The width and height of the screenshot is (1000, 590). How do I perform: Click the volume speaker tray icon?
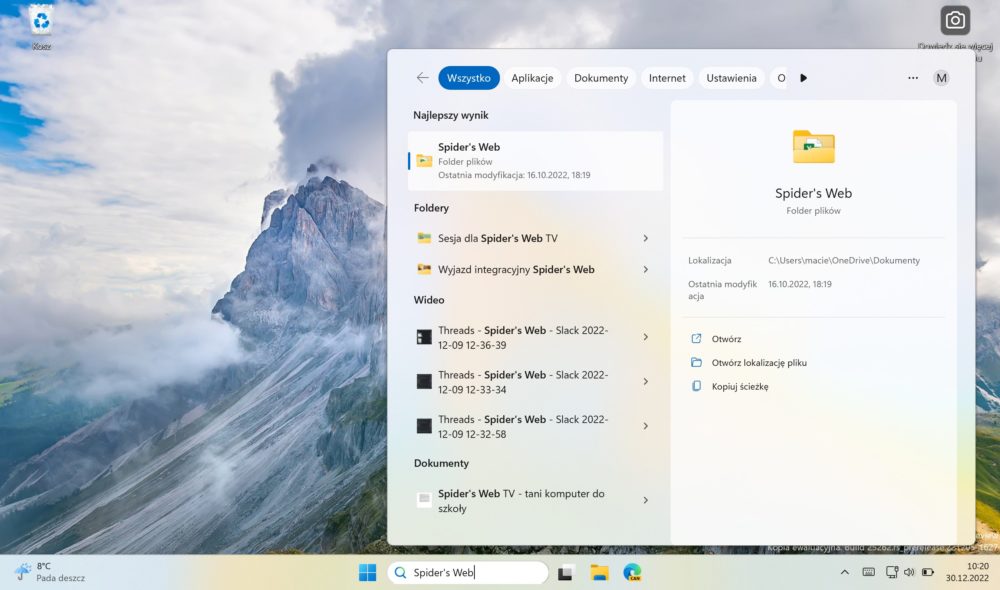tap(909, 572)
